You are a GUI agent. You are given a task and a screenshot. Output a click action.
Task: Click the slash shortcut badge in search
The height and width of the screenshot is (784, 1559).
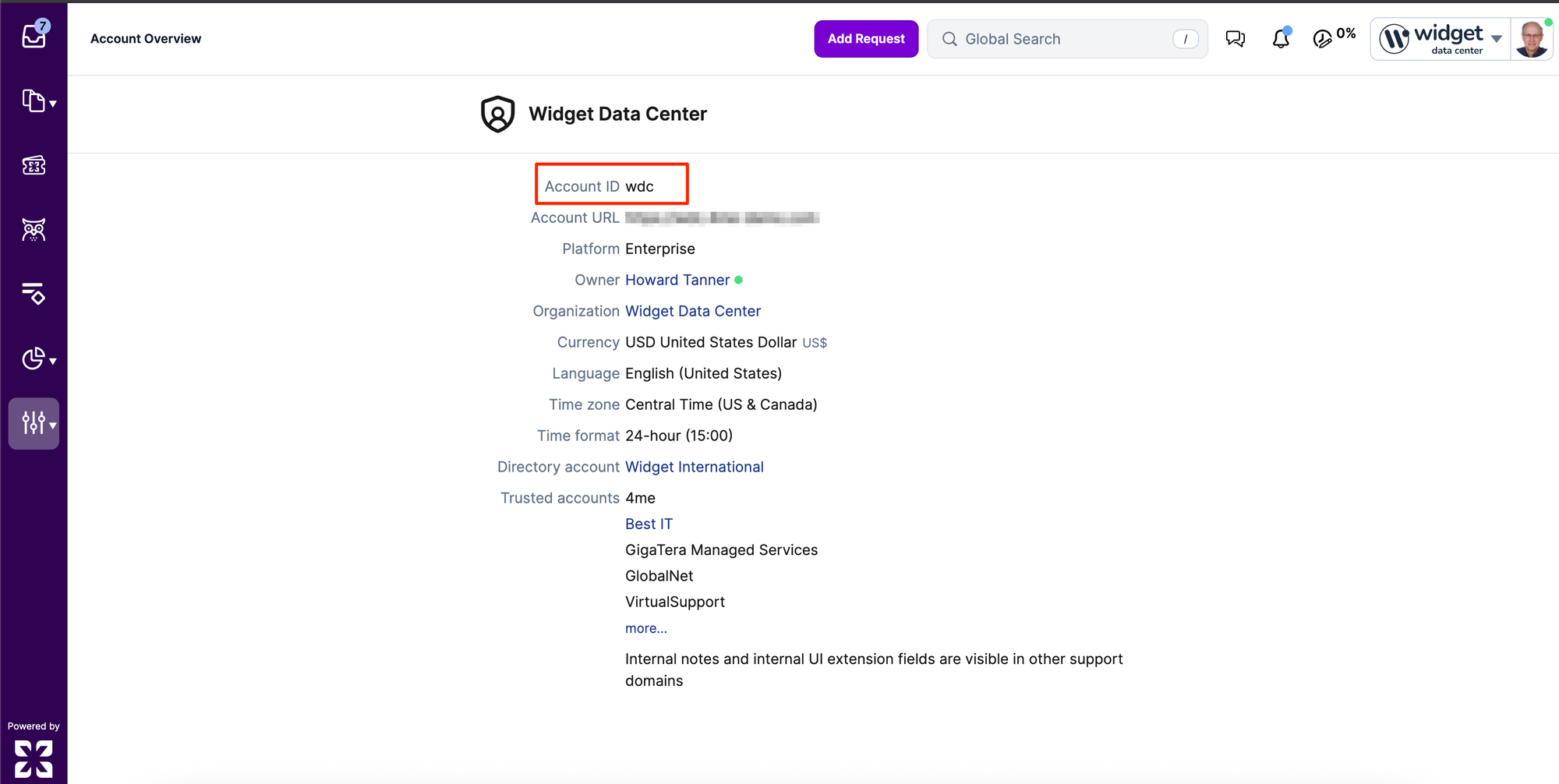point(1186,39)
